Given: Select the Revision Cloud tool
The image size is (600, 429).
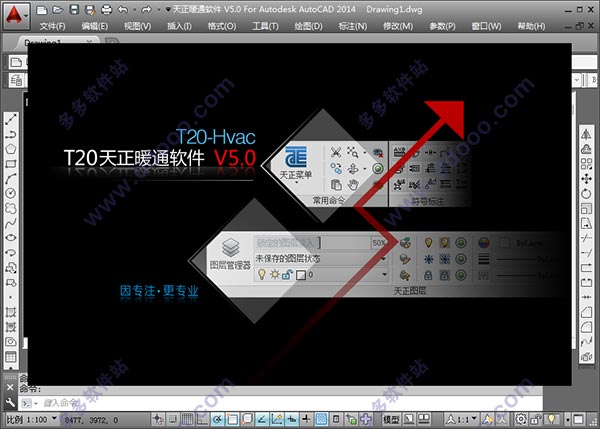Looking at the screenshot, I should click(10, 207).
